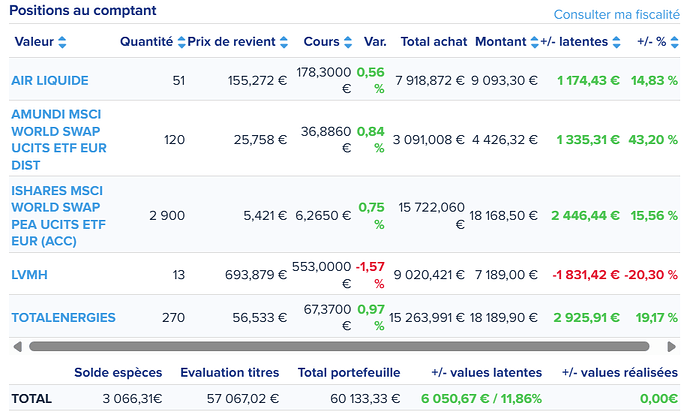Sort using the Montant column arrows
The image size is (690, 417).
point(534,42)
